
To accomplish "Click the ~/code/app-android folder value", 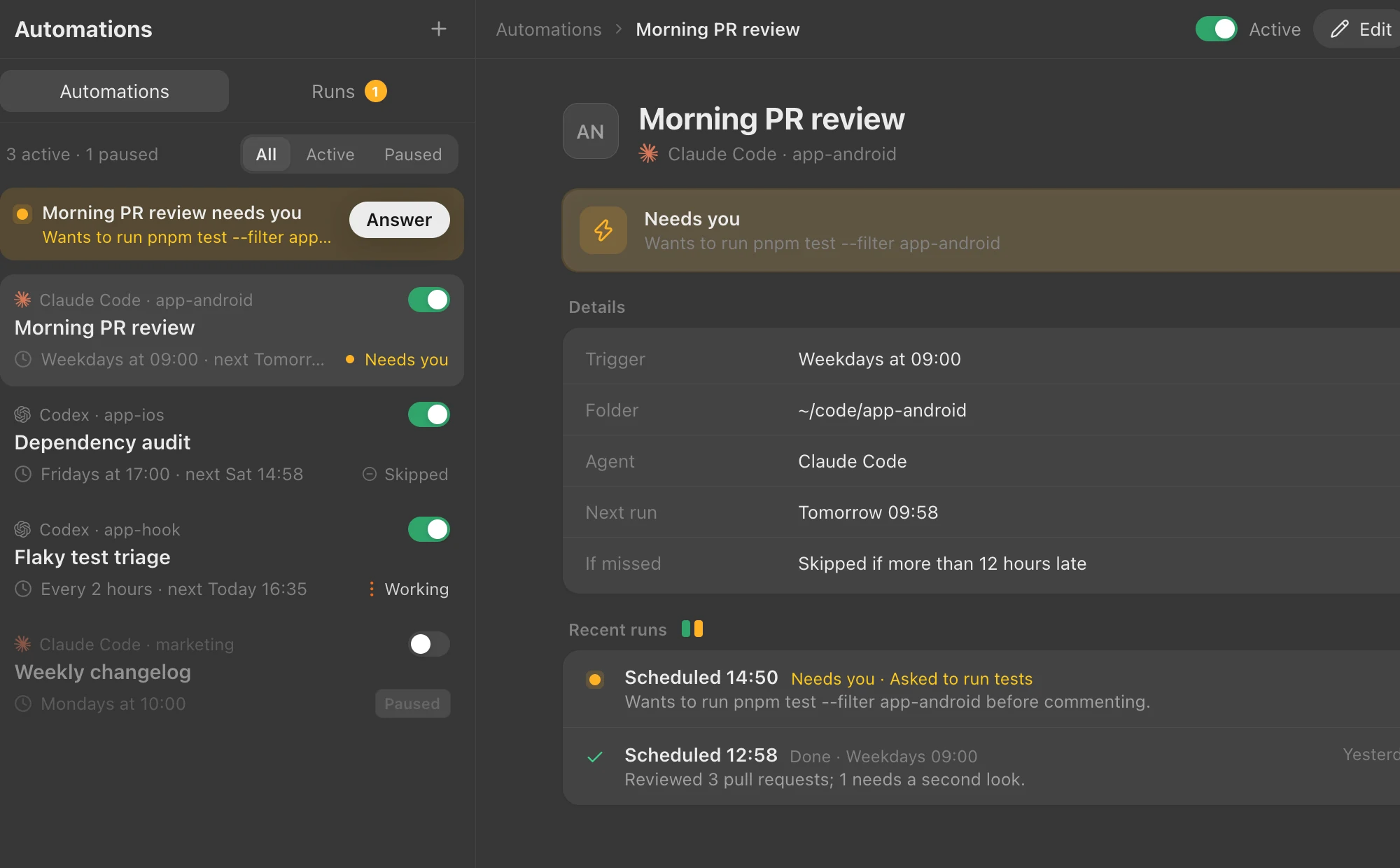I will pyautogui.click(x=882, y=410).
